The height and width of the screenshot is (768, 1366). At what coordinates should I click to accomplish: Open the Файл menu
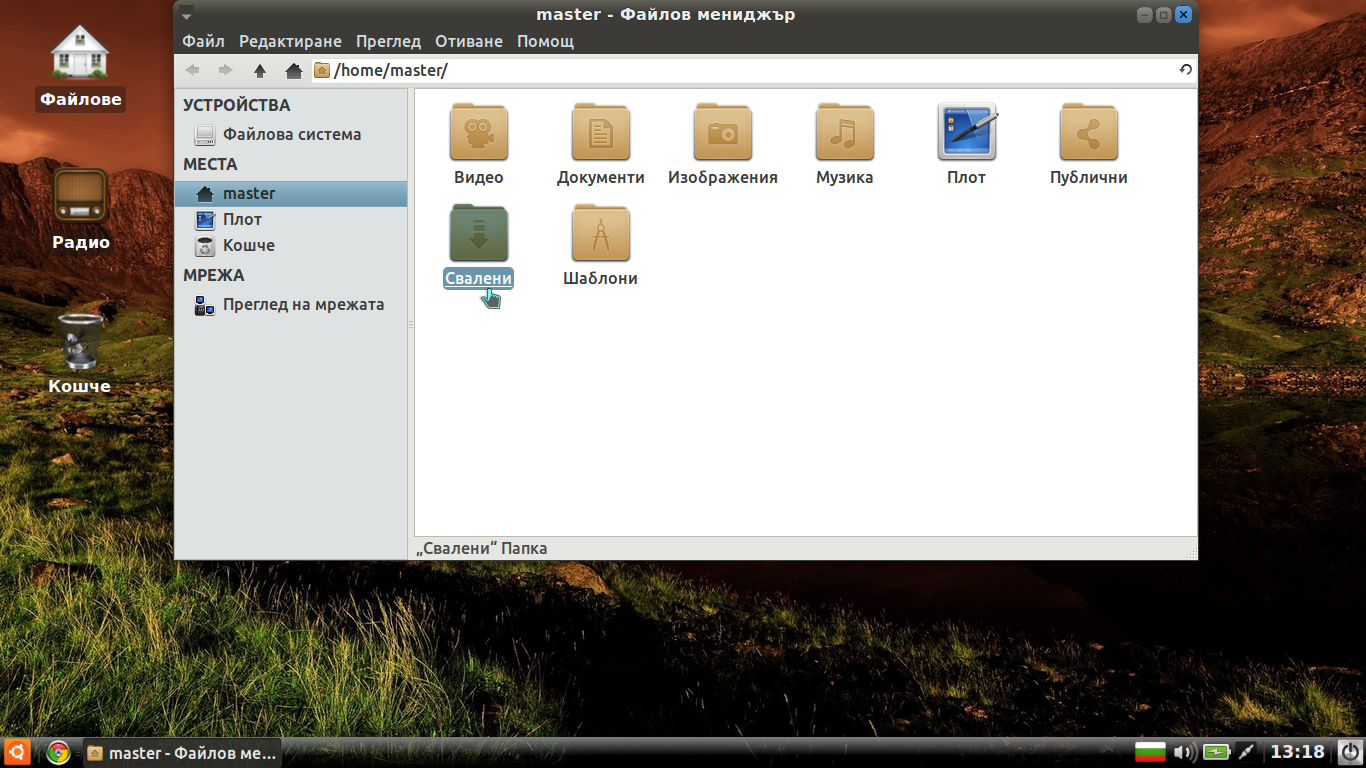pos(203,42)
